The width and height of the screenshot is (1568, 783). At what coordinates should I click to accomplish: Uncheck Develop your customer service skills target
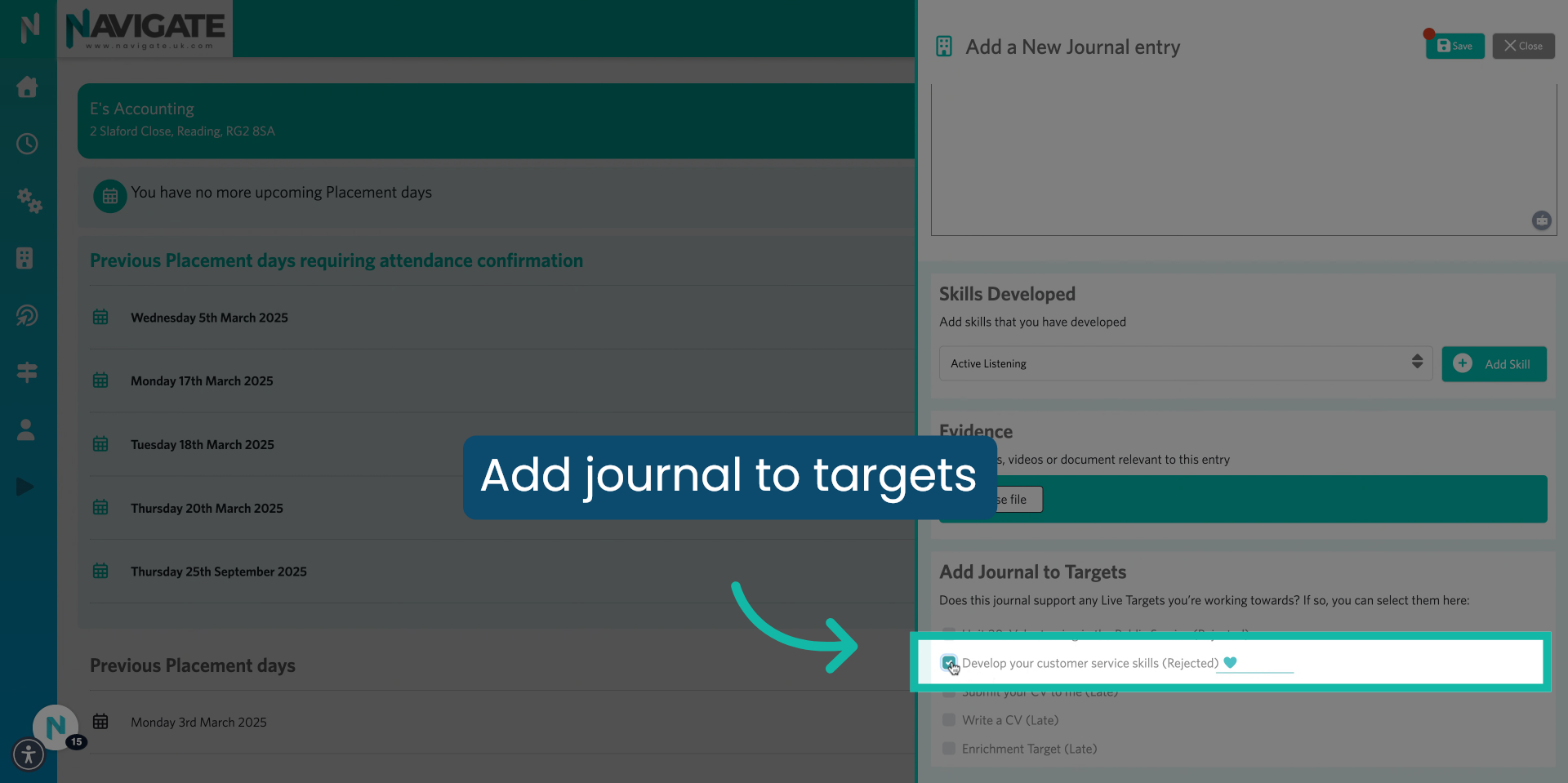[950, 664]
